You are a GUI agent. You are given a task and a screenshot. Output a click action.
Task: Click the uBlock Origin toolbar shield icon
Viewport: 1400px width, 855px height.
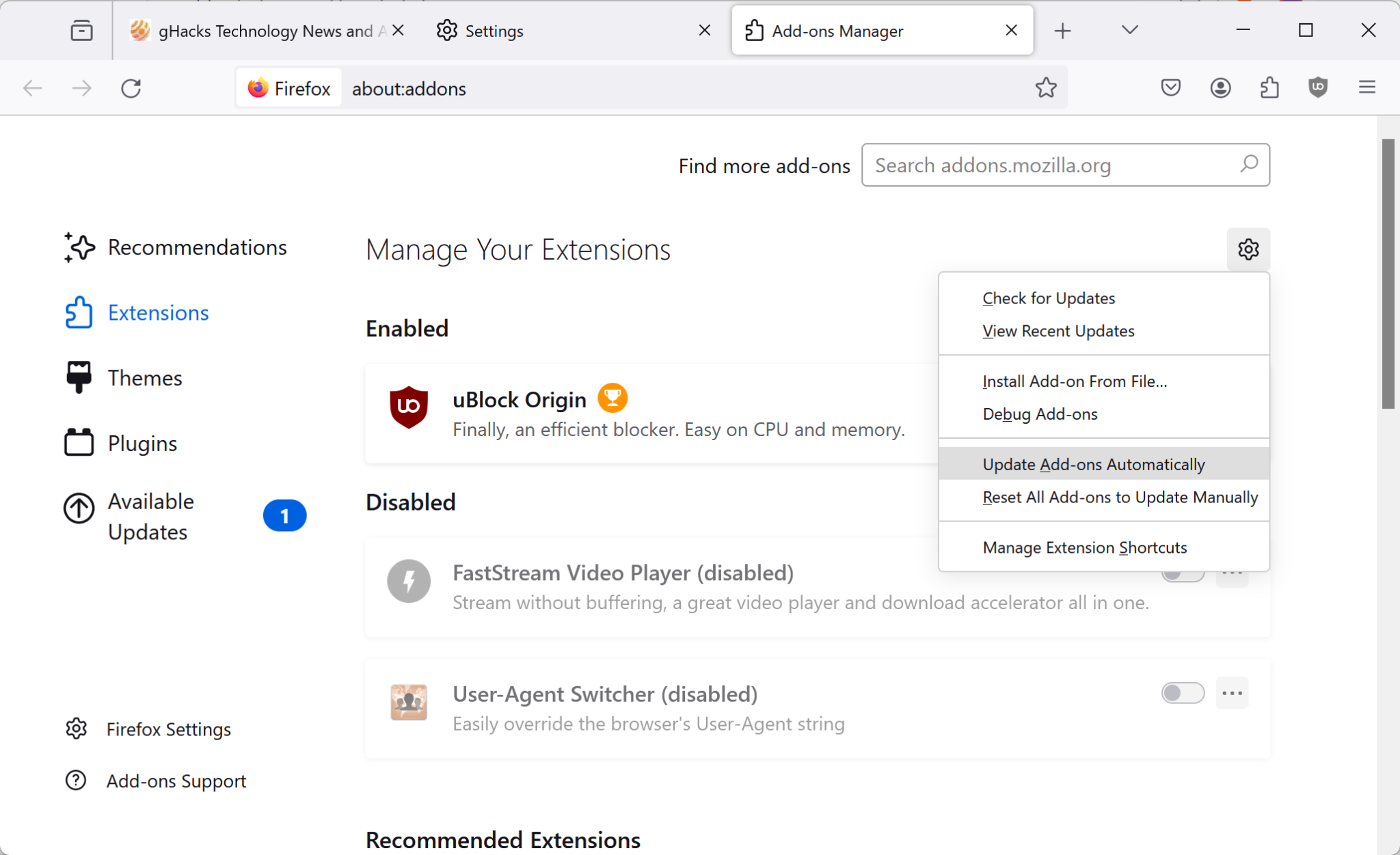click(x=1318, y=87)
